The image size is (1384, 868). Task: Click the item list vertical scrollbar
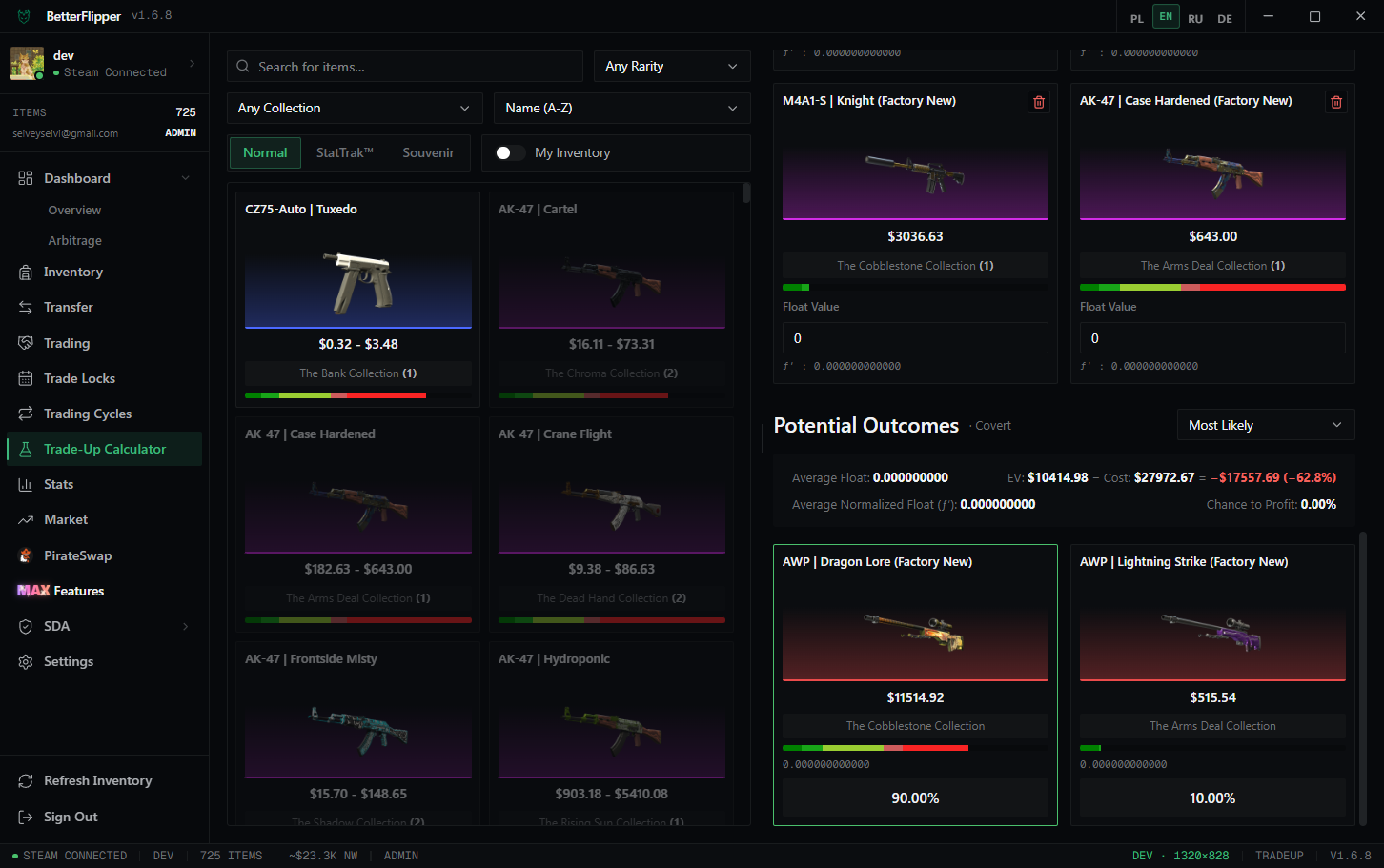pos(746,193)
